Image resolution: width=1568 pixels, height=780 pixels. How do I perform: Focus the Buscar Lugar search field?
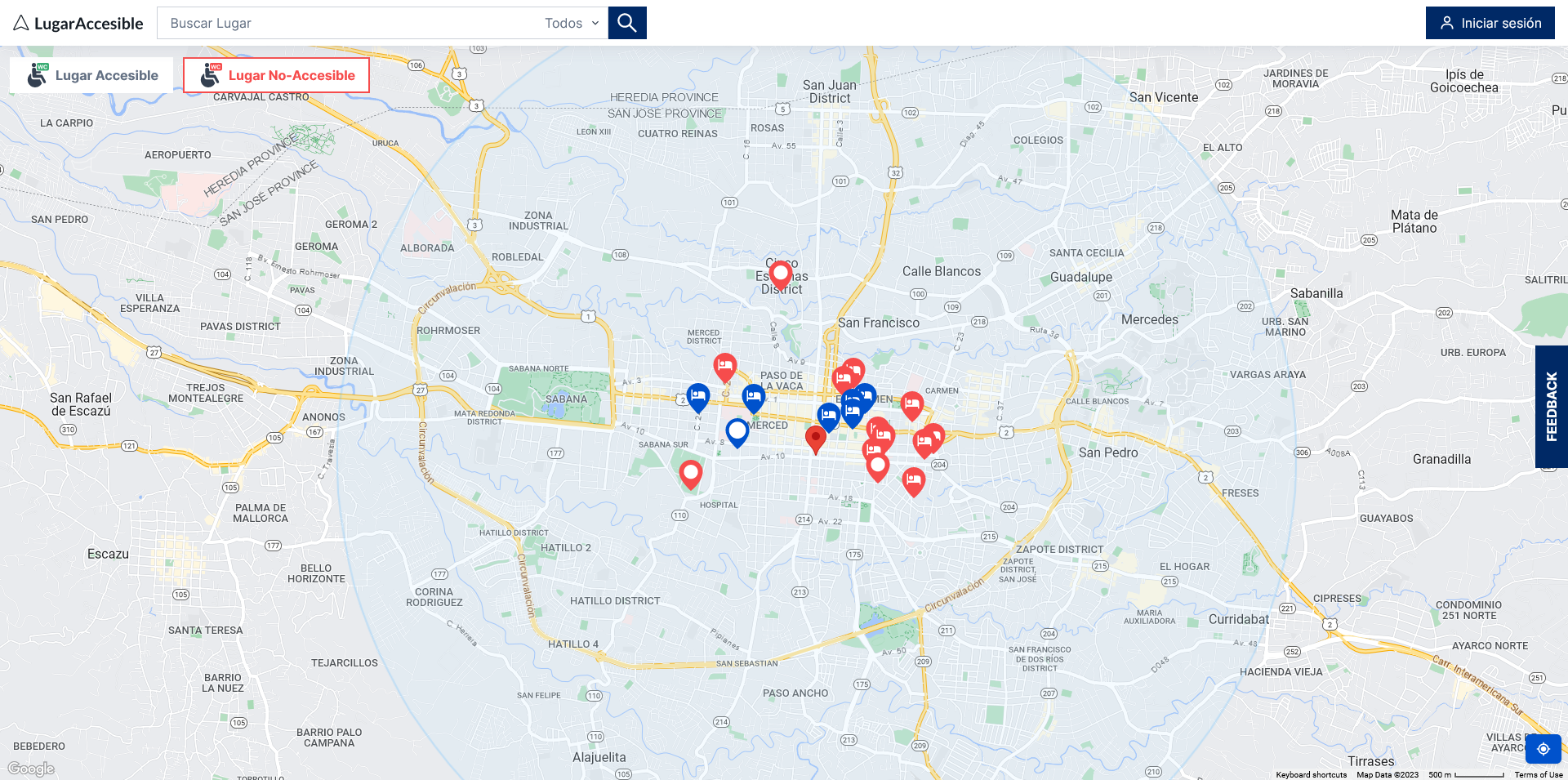(351, 23)
